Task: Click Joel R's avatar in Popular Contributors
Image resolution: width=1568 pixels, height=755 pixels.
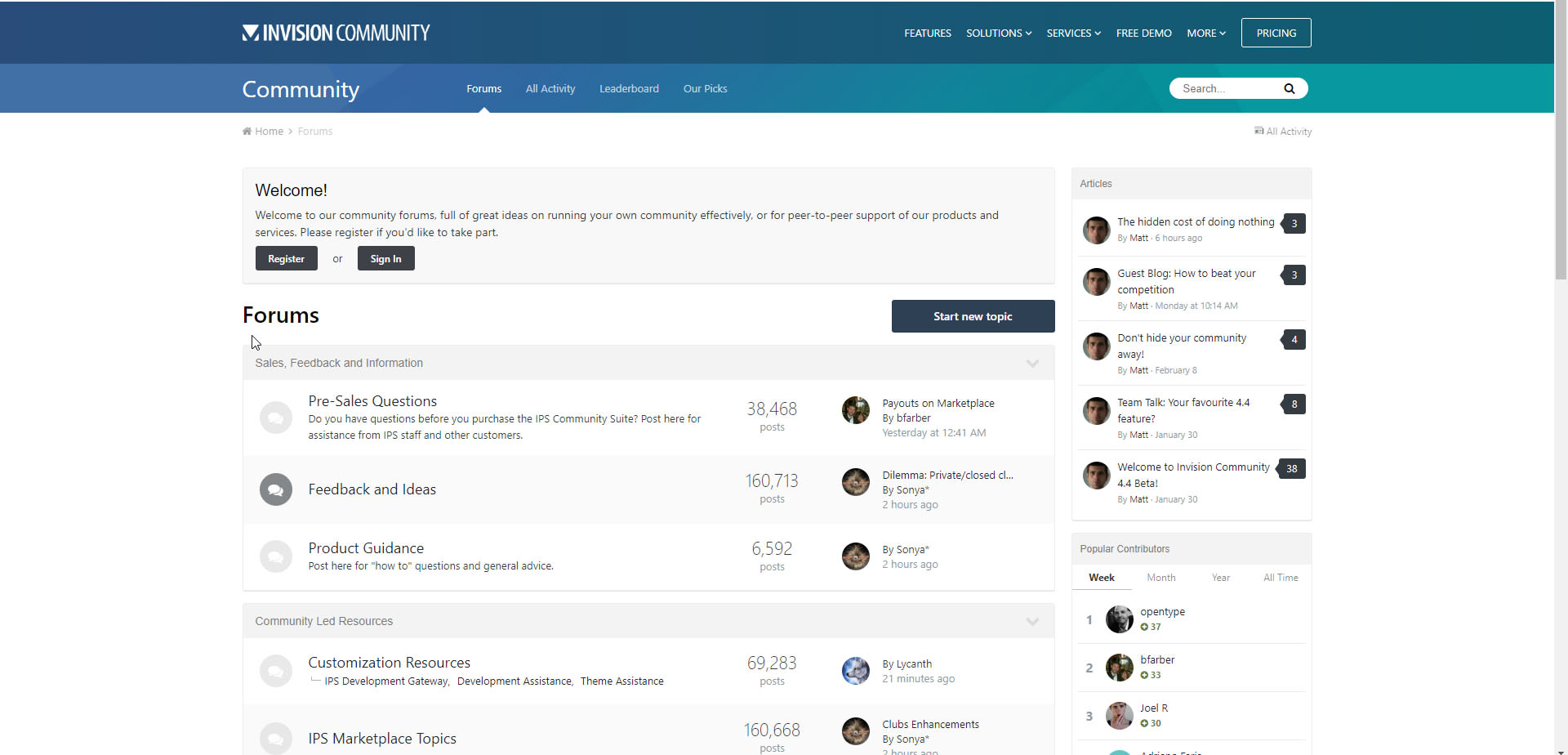Action: 1119,716
